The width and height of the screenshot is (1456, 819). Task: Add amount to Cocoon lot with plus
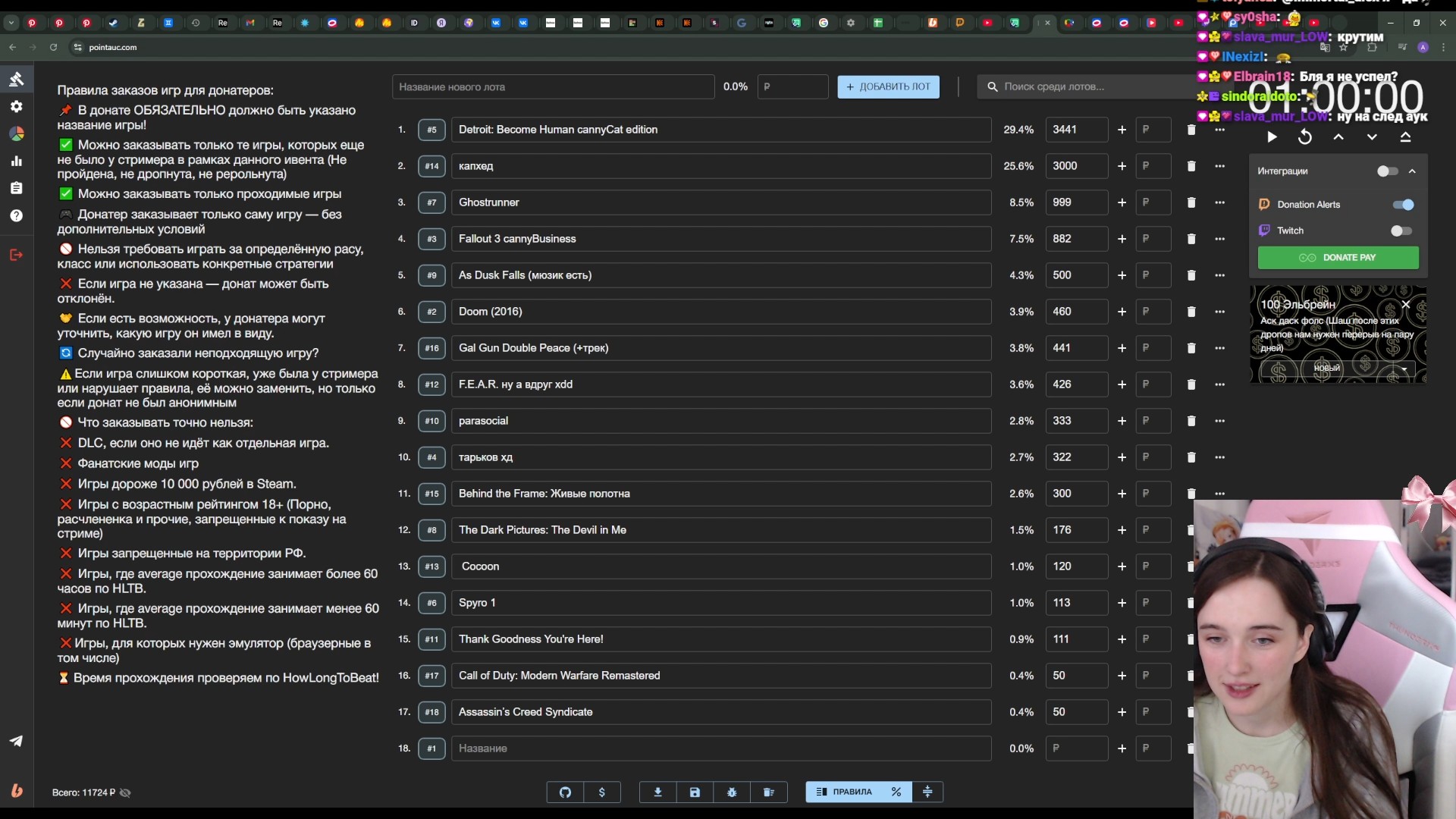(x=1122, y=566)
